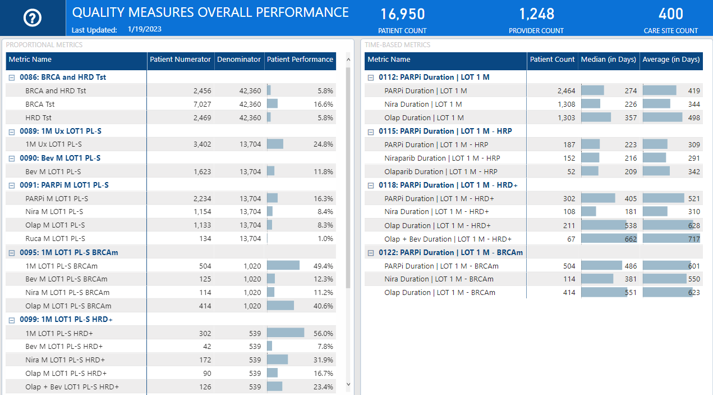Viewport: 713px width, 395px height.
Task: Select the Bev M LOT1 PL-S BRCAm row
Action: 171,279
